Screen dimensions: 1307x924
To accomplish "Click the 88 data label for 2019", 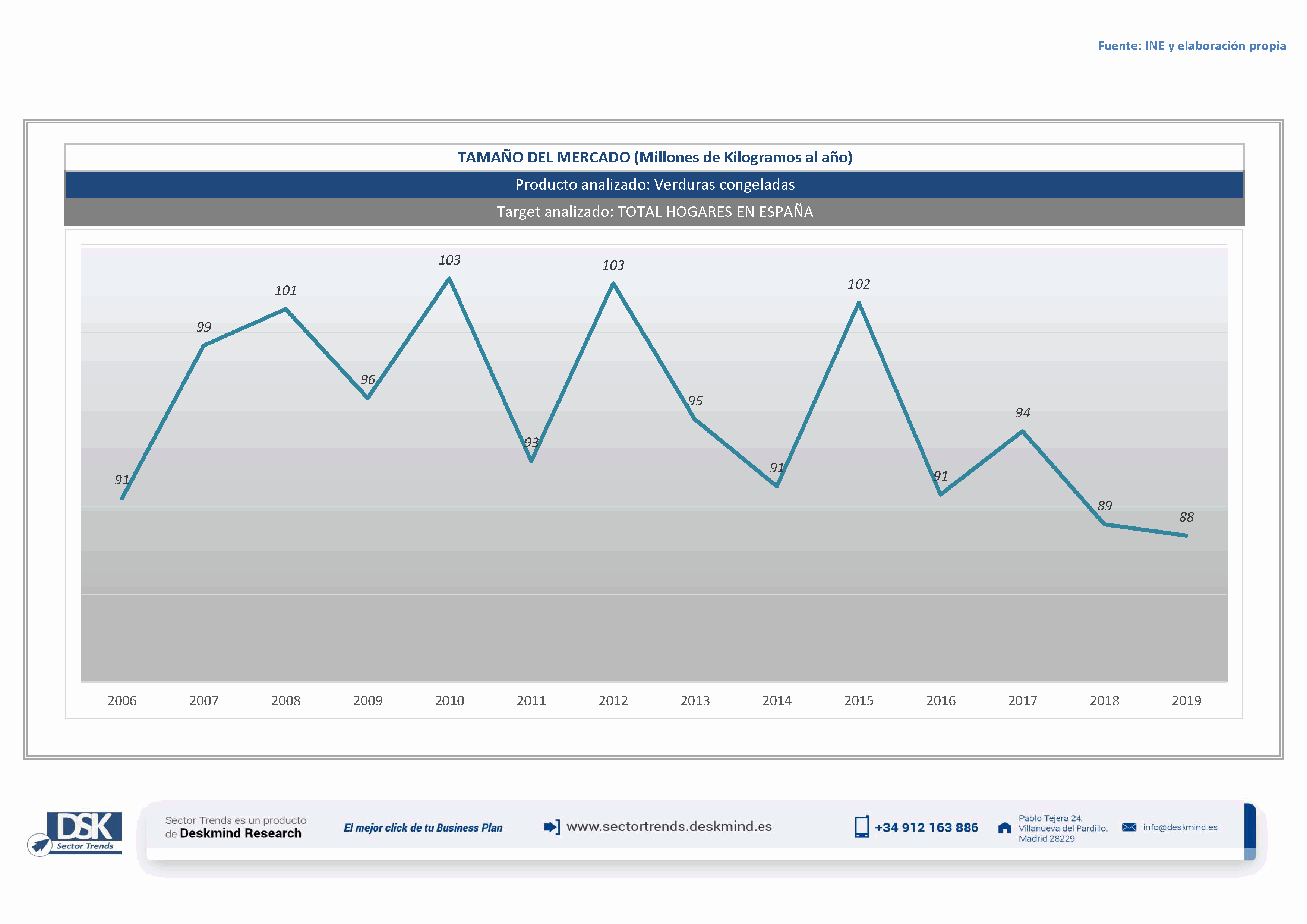I will (1186, 517).
